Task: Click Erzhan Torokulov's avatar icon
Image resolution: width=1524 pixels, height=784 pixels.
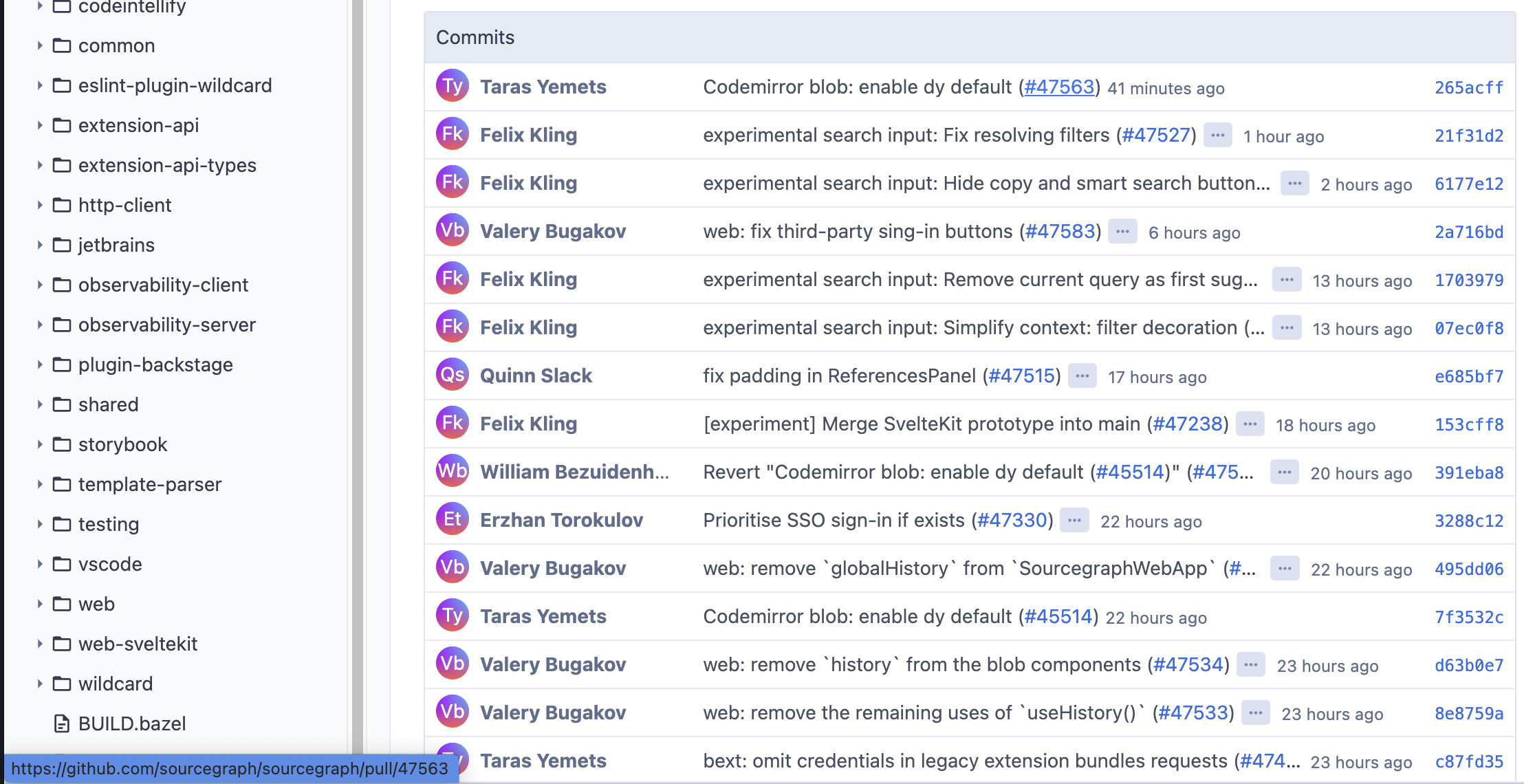Action: (x=452, y=519)
